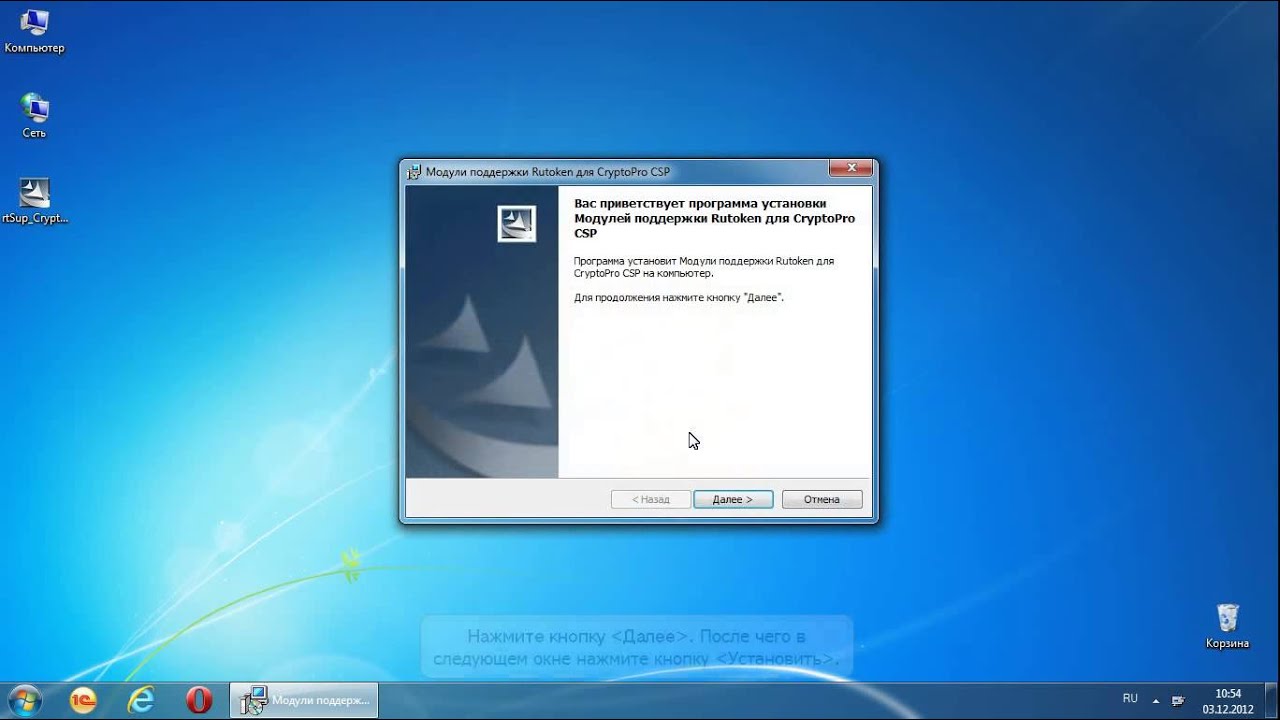Activate the Модули поддерж... taskbar button
The height and width of the screenshot is (720, 1280).
tap(304, 700)
